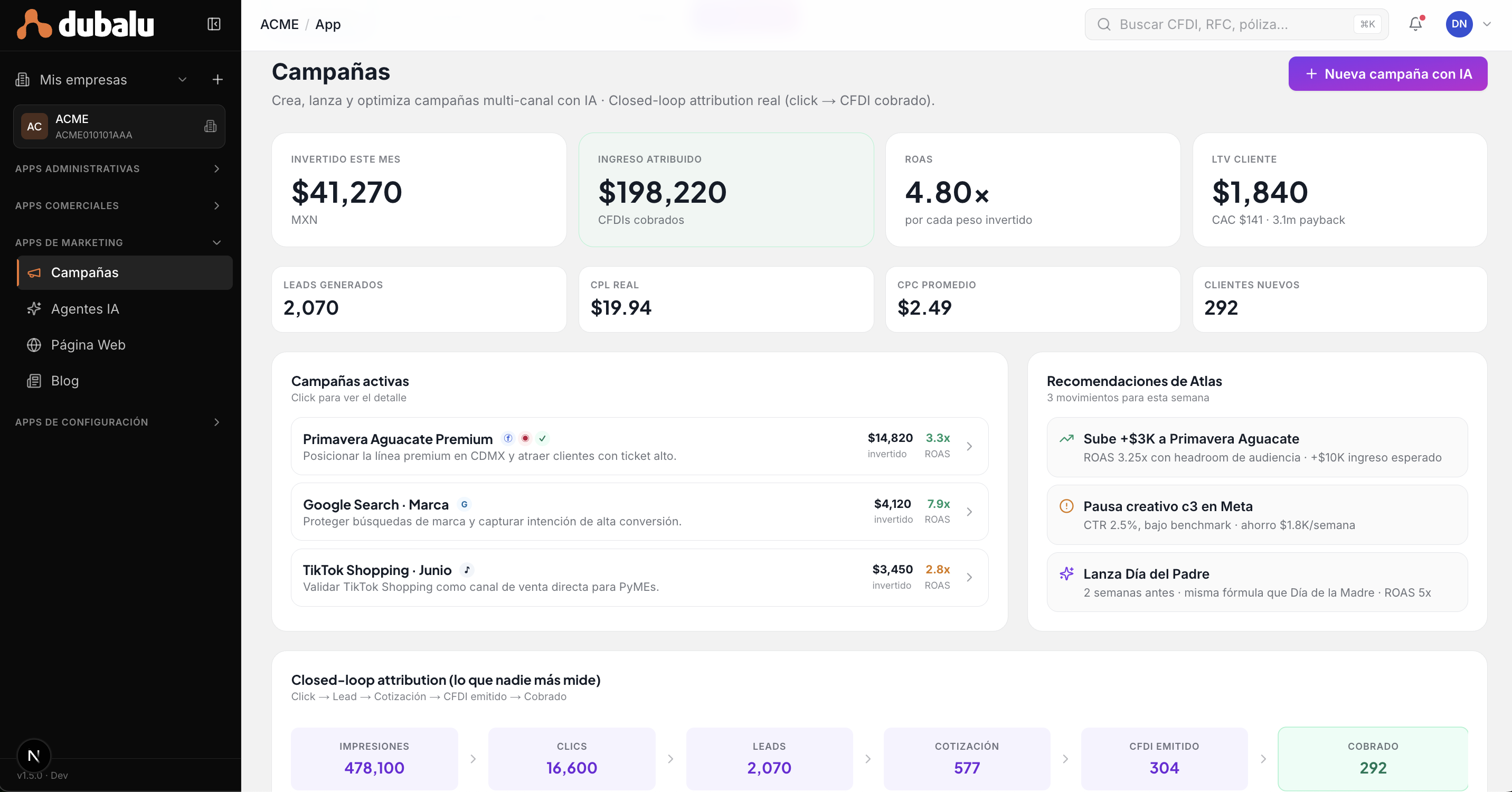
Task: Open TikTok Shopping · Junio detail chevron
Action: (x=969, y=578)
